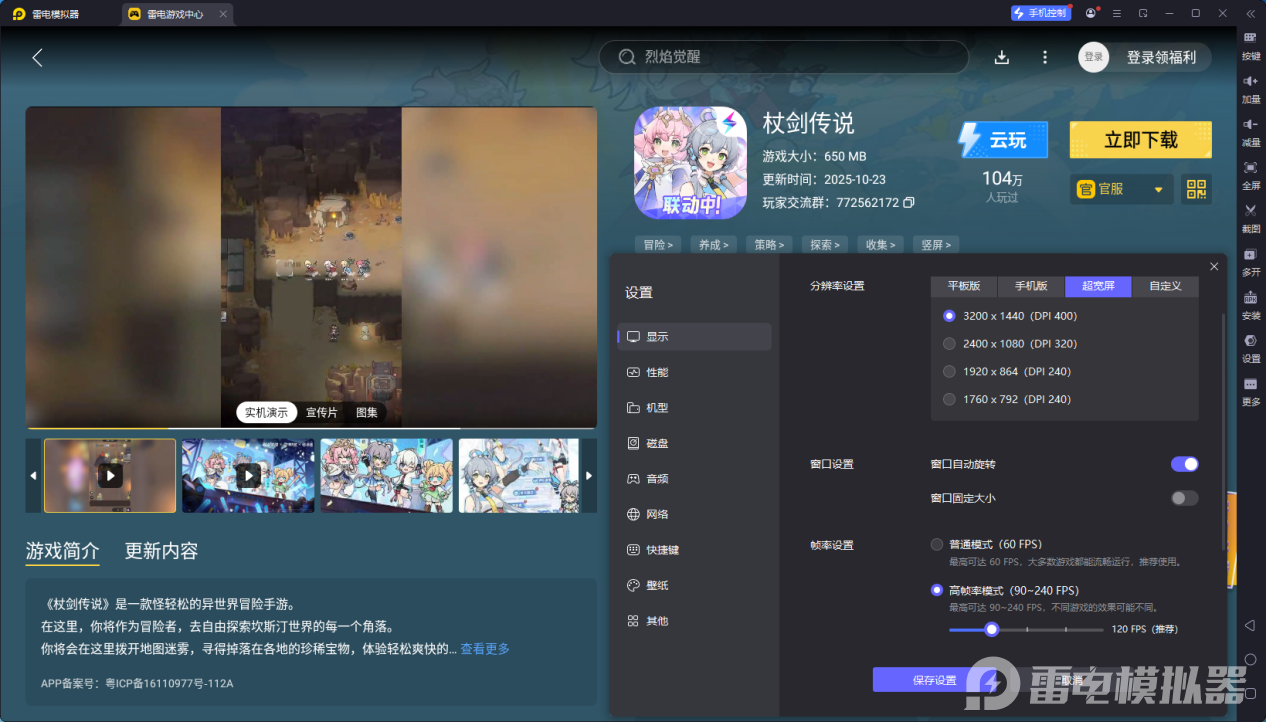
Task: Click the volume up (加量) sidebar icon
Action: 1250,90
